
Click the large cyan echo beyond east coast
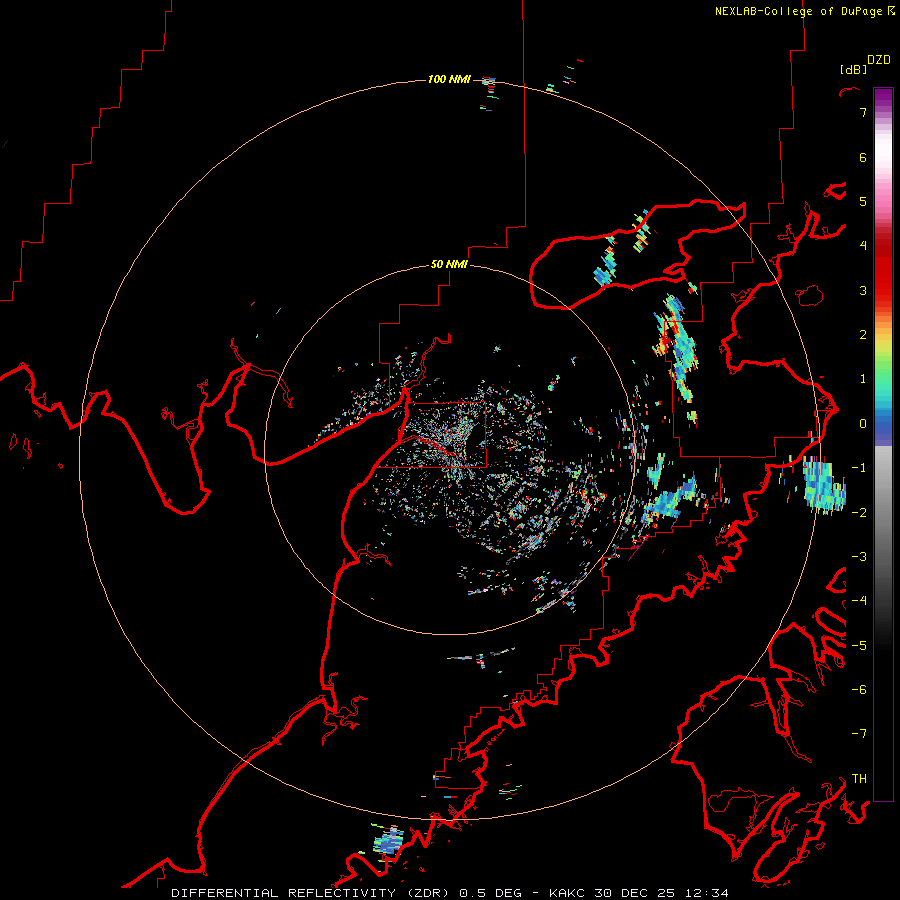tap(823, 485)
